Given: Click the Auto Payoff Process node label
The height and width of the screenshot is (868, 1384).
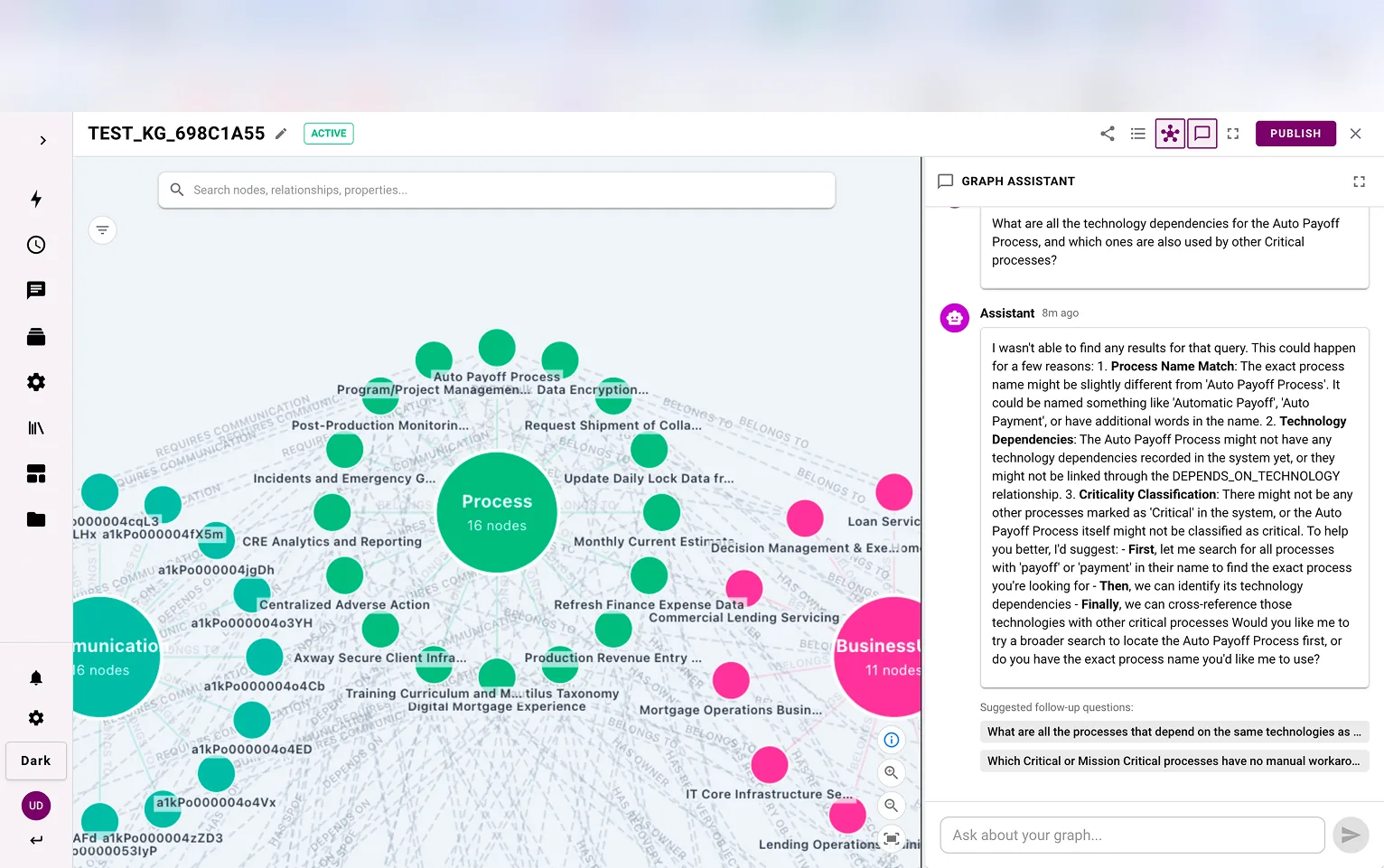Looking at the screenshot, I should point(497,377).
